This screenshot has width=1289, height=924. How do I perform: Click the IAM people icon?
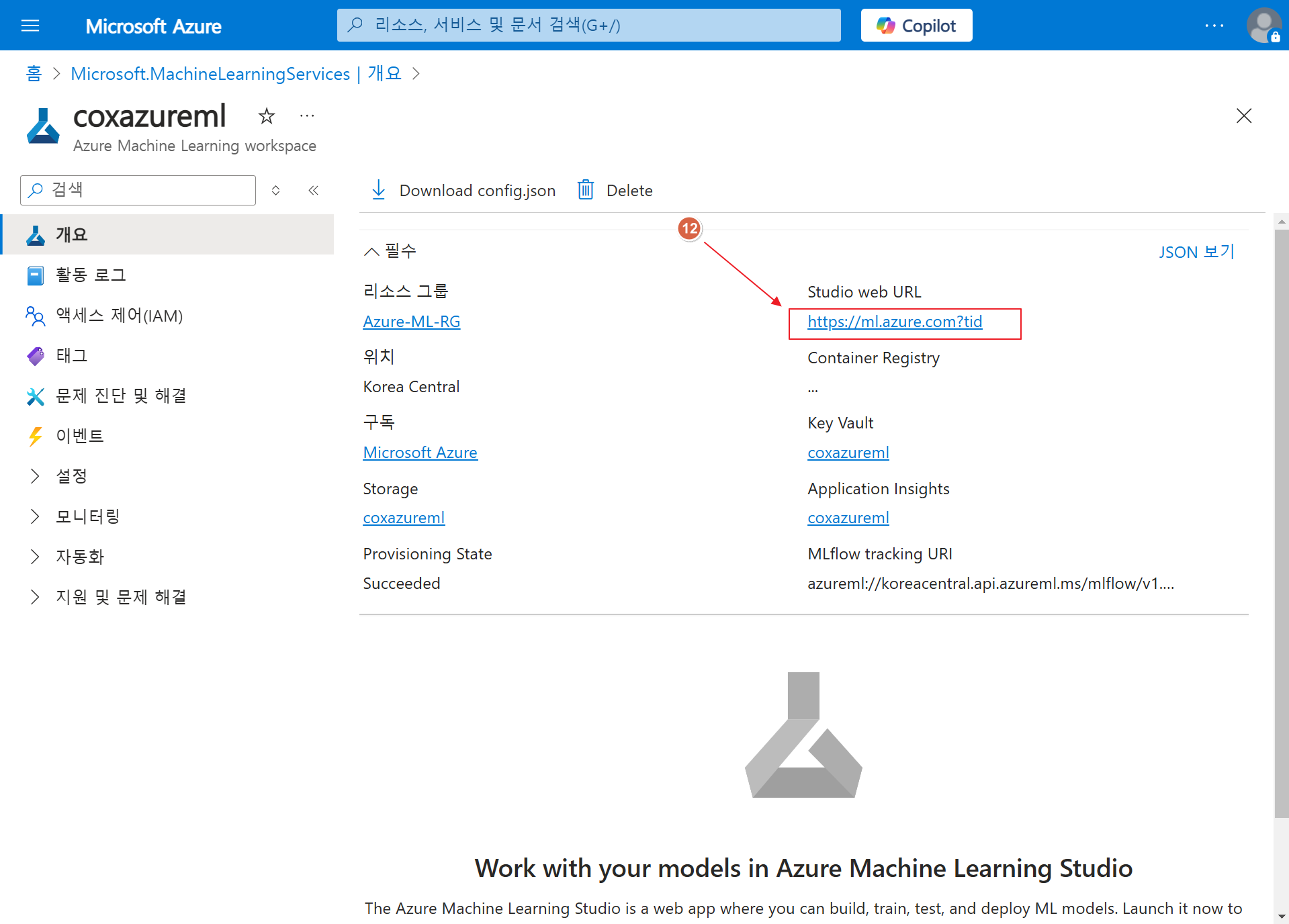point(36,316)
